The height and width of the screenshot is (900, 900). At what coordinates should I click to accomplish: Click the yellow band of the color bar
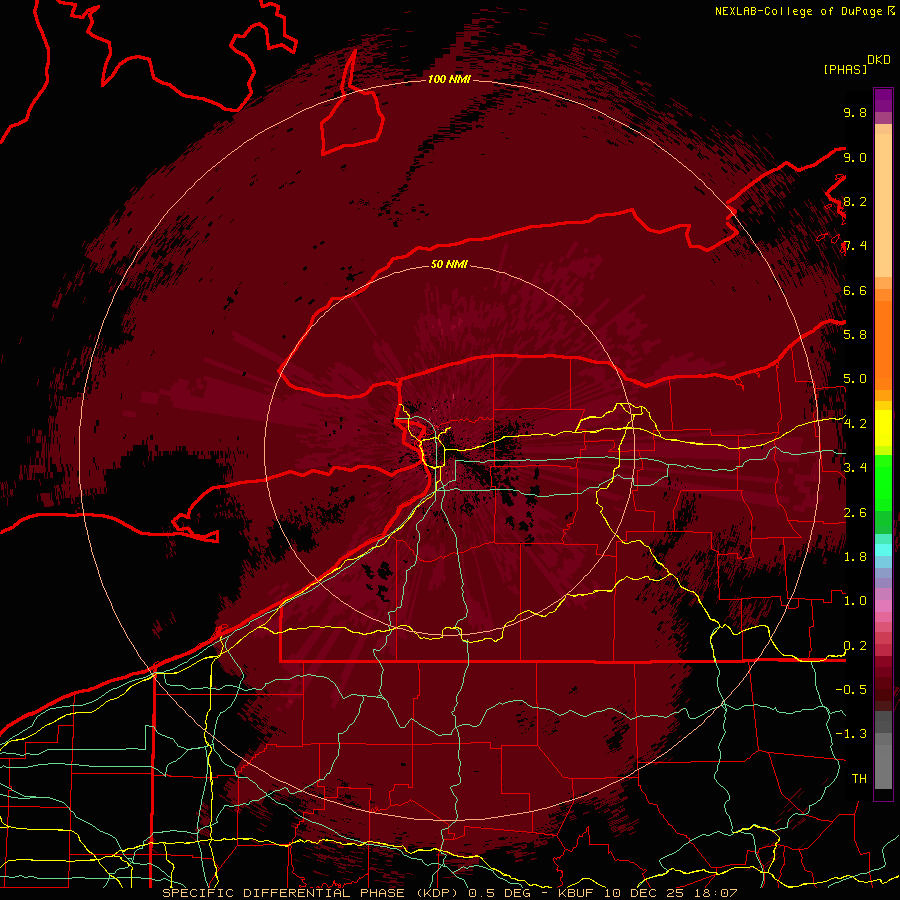pyautogui.click(x=883, y=428)
